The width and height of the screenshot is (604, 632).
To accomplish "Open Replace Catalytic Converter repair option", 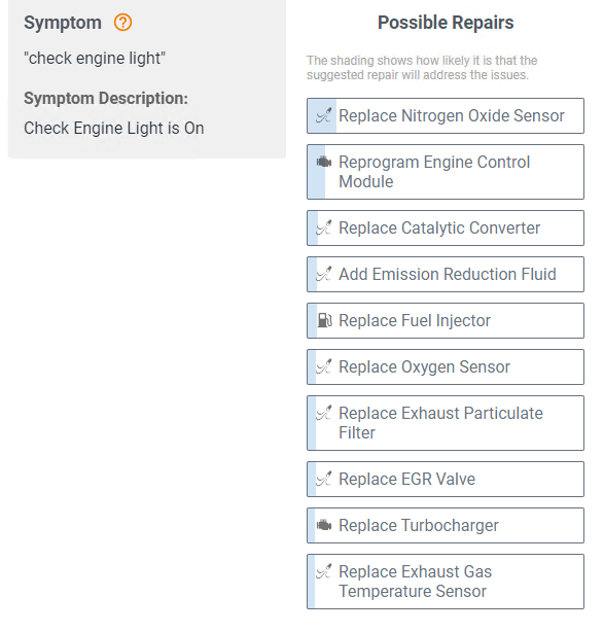I will pyautogui.click(x=445, y=228).
